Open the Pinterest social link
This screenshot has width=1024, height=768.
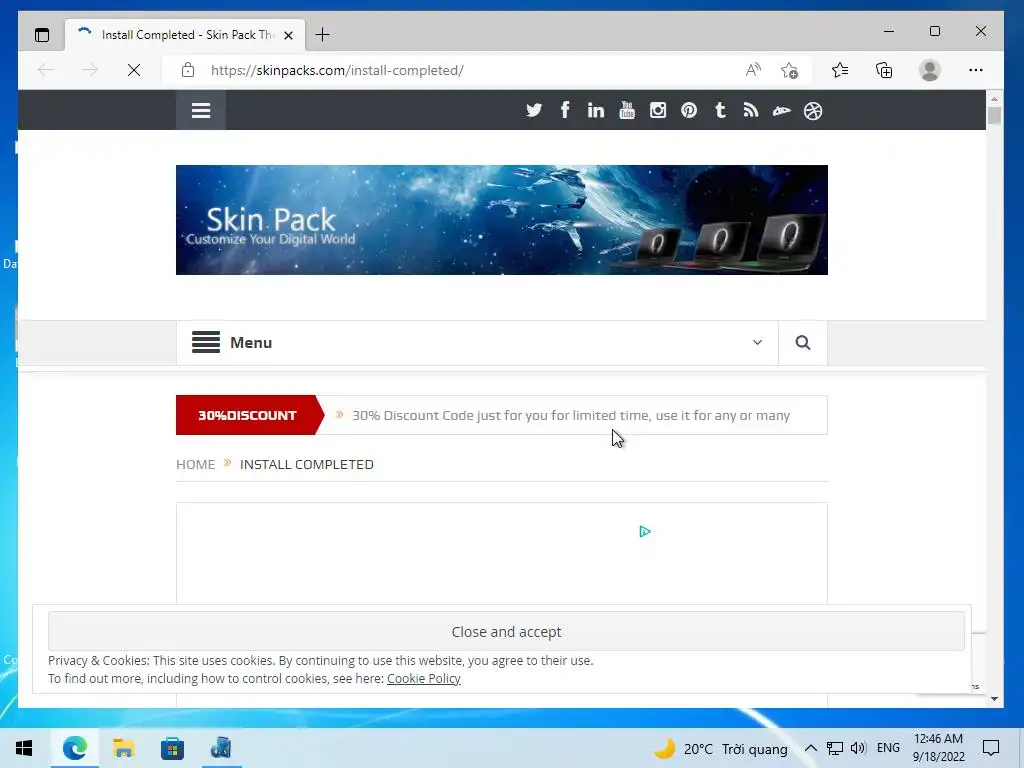tap(689, 110)
